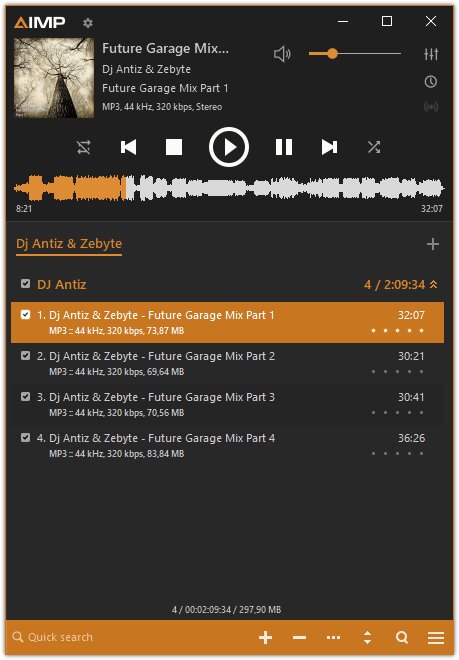Toggle shuffle playback mode
Image resolution: width=459 pixels, height=660 pixels.
tap(374, 147)
